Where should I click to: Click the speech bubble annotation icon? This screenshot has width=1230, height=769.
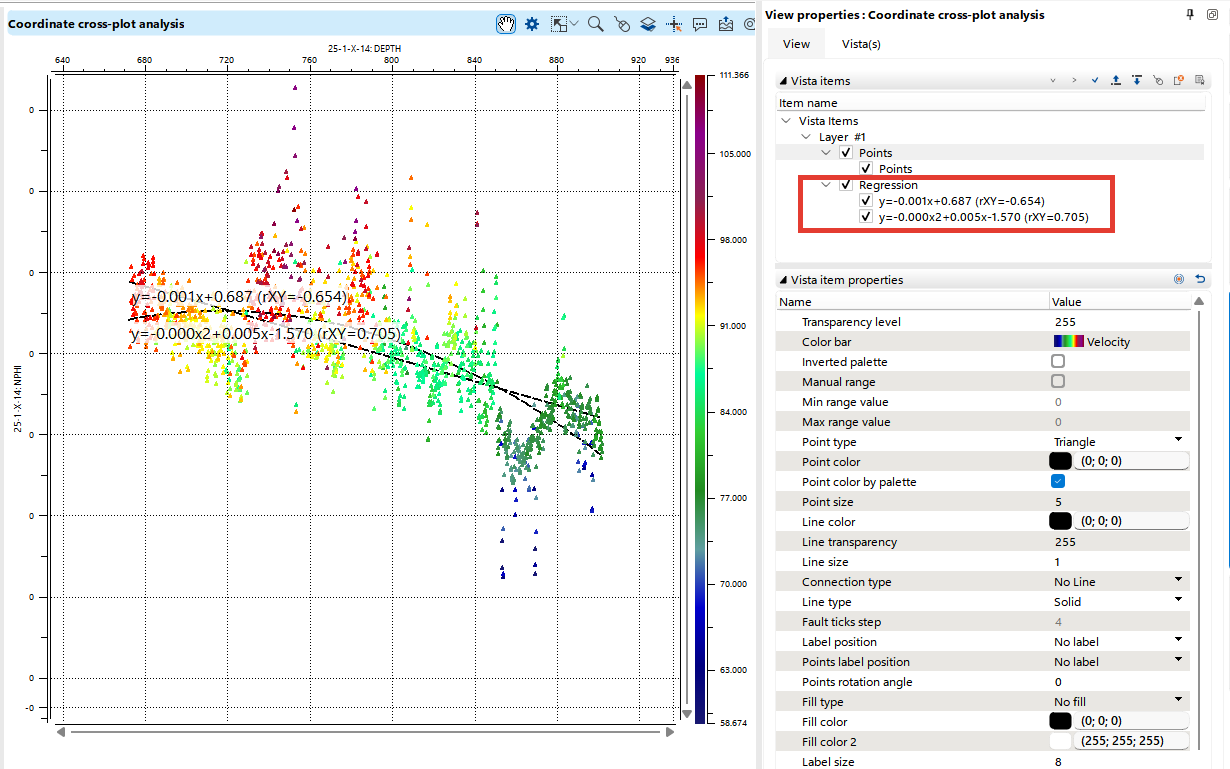click(700, 24)
